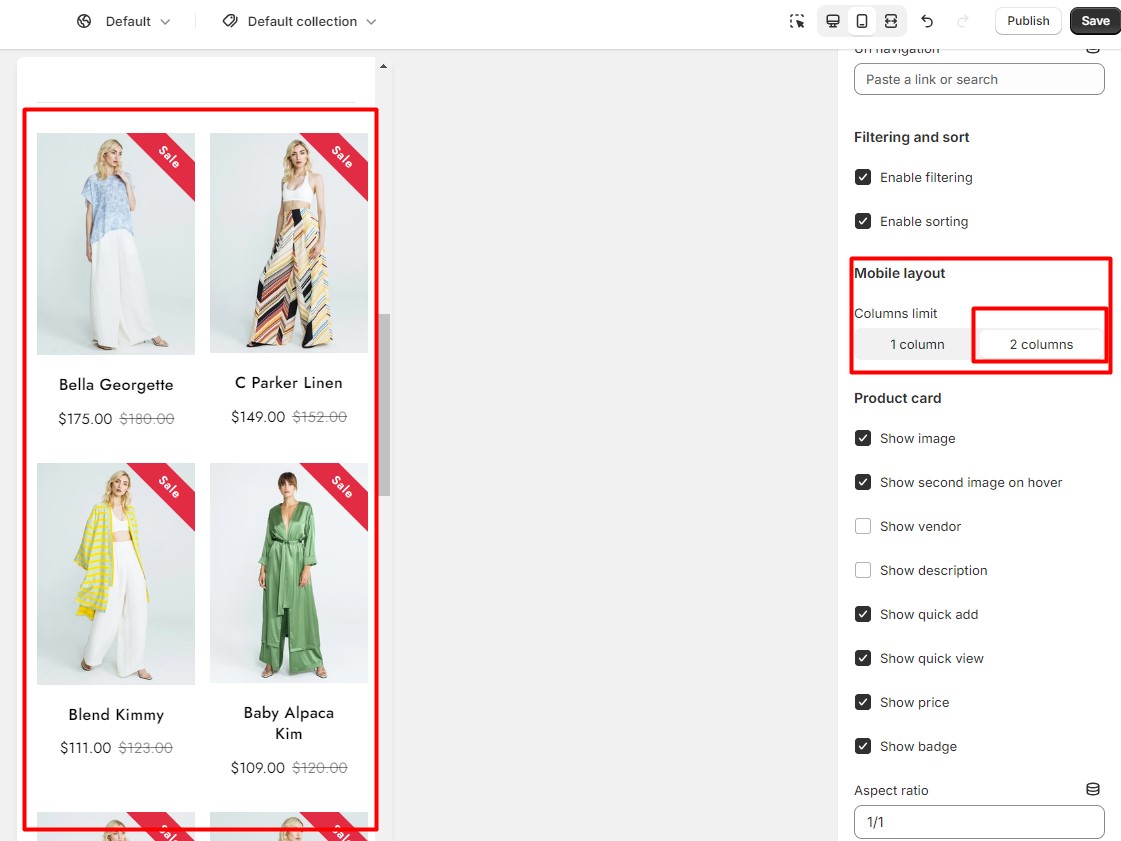Viewport: 1121px width, 841px height.
Task: Open Blend Kimmy product image
Action: pos(116,574)
